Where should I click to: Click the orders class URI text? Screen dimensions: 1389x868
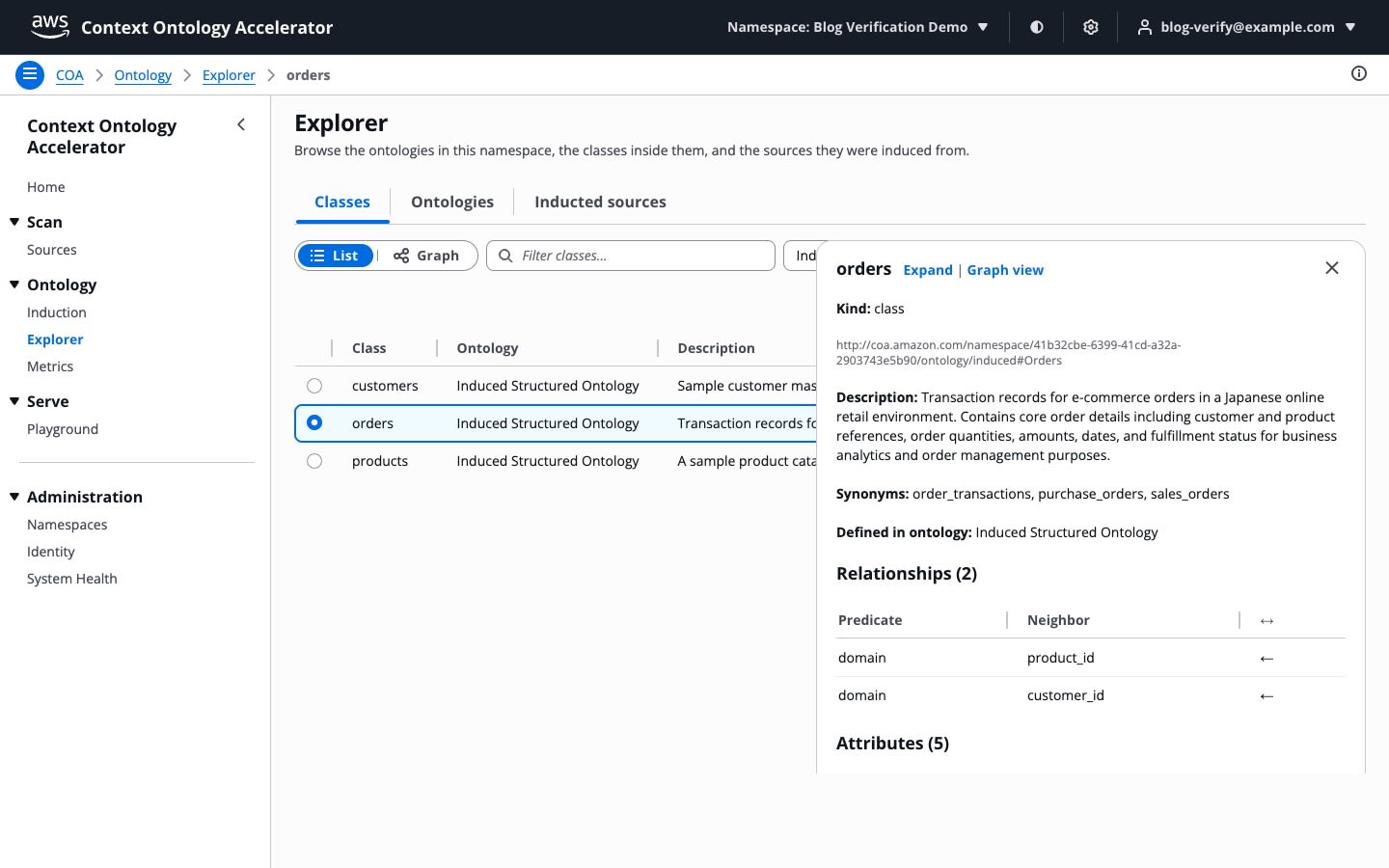click(1008, 352)
